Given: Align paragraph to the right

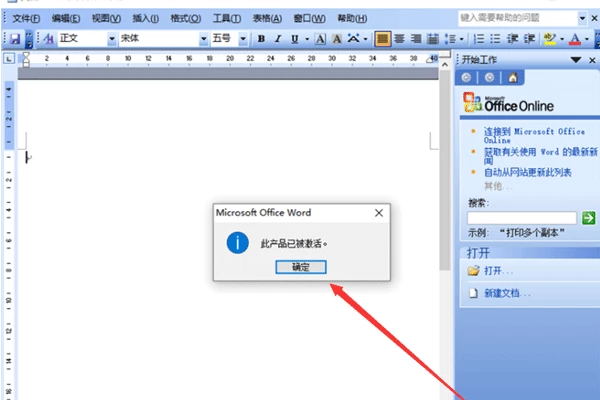Looking at the screenshot, I should coord(416,39).
